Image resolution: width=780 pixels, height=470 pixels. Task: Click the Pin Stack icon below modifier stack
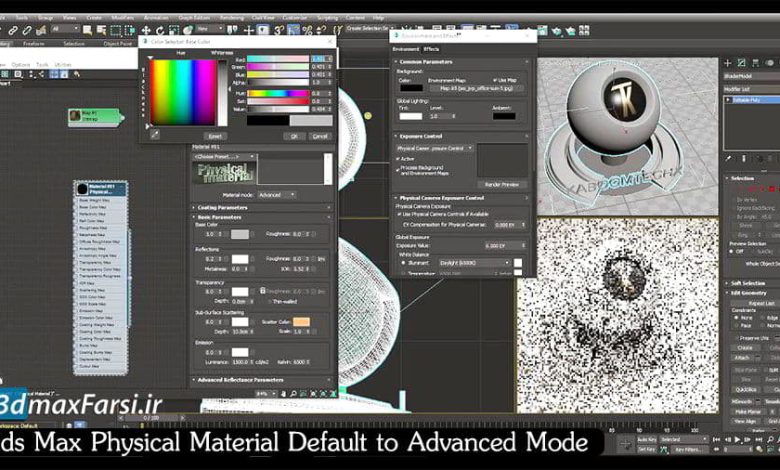click(728, 159)
